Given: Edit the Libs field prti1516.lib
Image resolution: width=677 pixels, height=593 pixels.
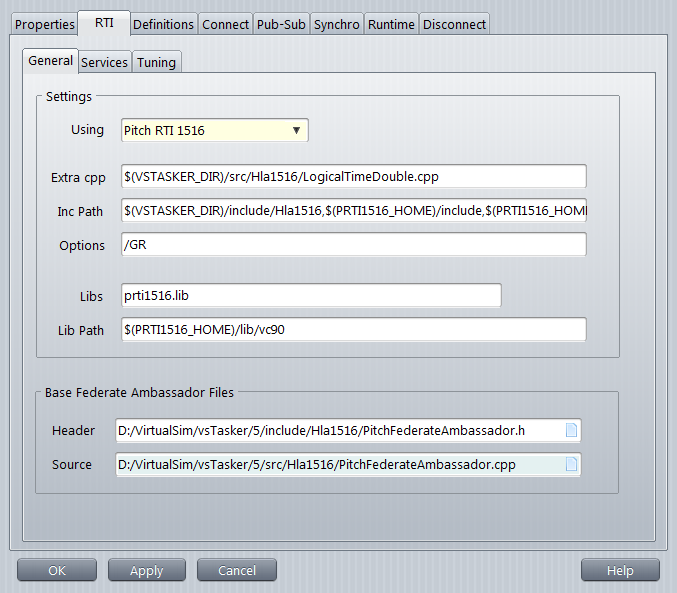Looking at the screenshot, I should tap(310, 296).
